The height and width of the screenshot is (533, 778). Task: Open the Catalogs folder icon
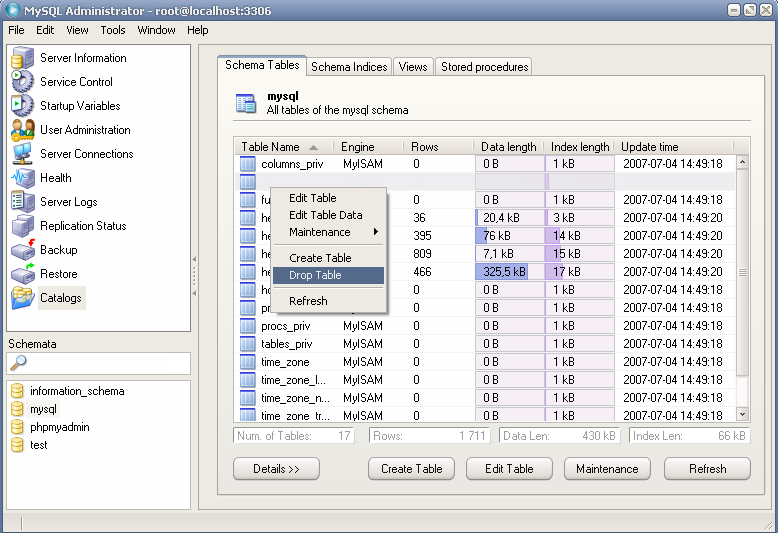22,298
